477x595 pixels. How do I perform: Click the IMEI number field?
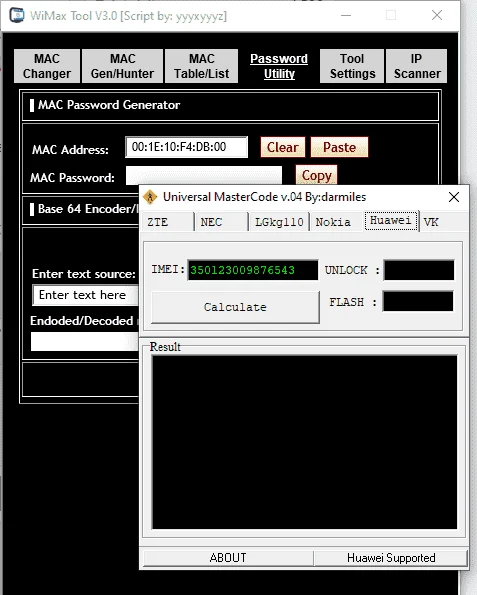pos(253,270)
